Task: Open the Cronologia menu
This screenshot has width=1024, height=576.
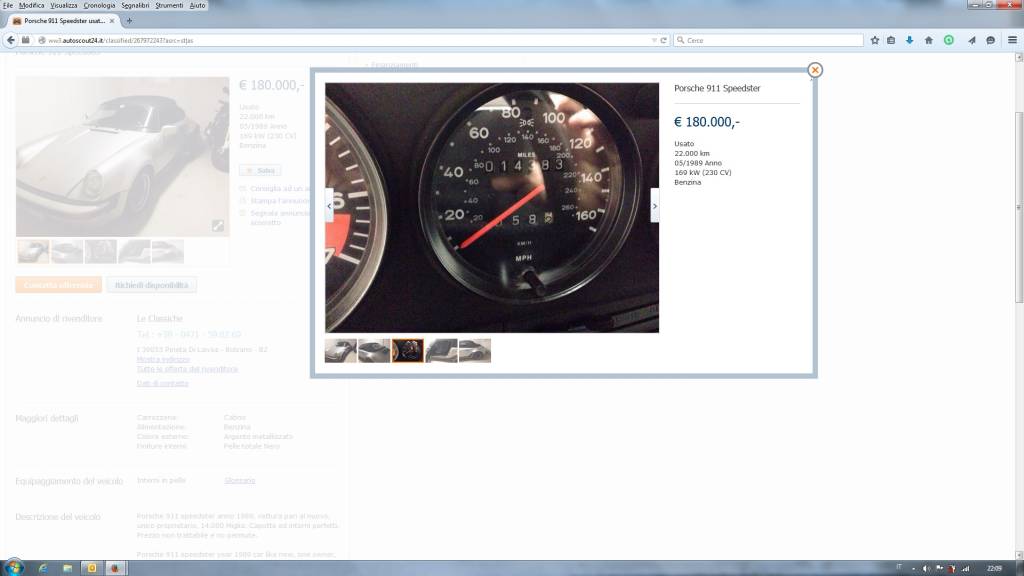Action: [x=99, y=5]
